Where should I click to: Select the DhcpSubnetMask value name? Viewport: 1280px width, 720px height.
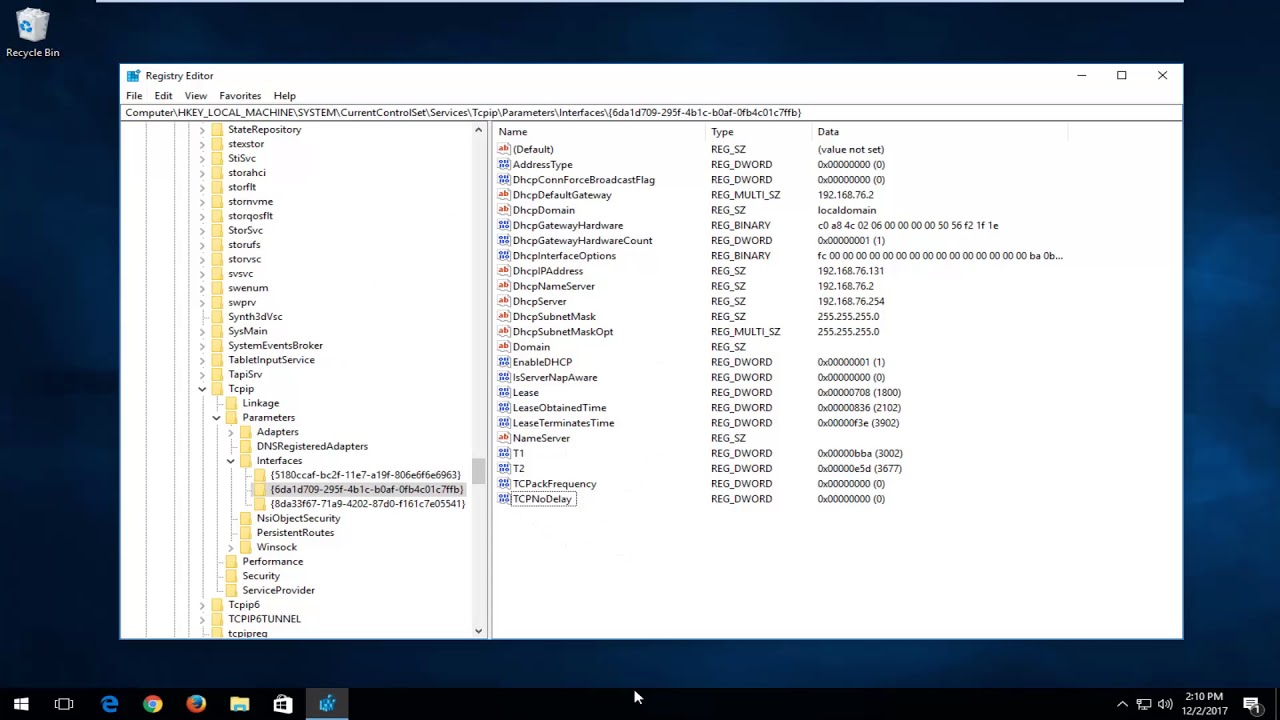(554, 317)
